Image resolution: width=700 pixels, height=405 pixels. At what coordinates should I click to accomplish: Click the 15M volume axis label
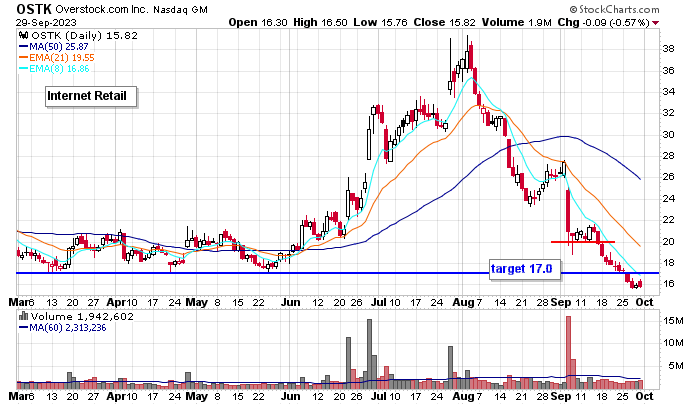point(673,321)
